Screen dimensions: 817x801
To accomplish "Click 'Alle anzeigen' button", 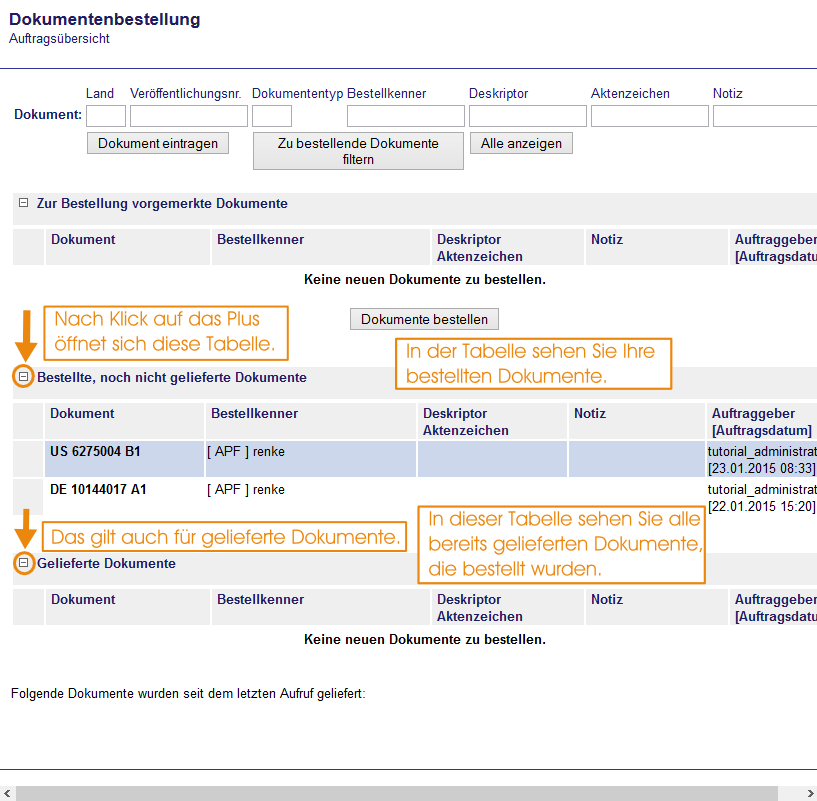I will [521, 143].
